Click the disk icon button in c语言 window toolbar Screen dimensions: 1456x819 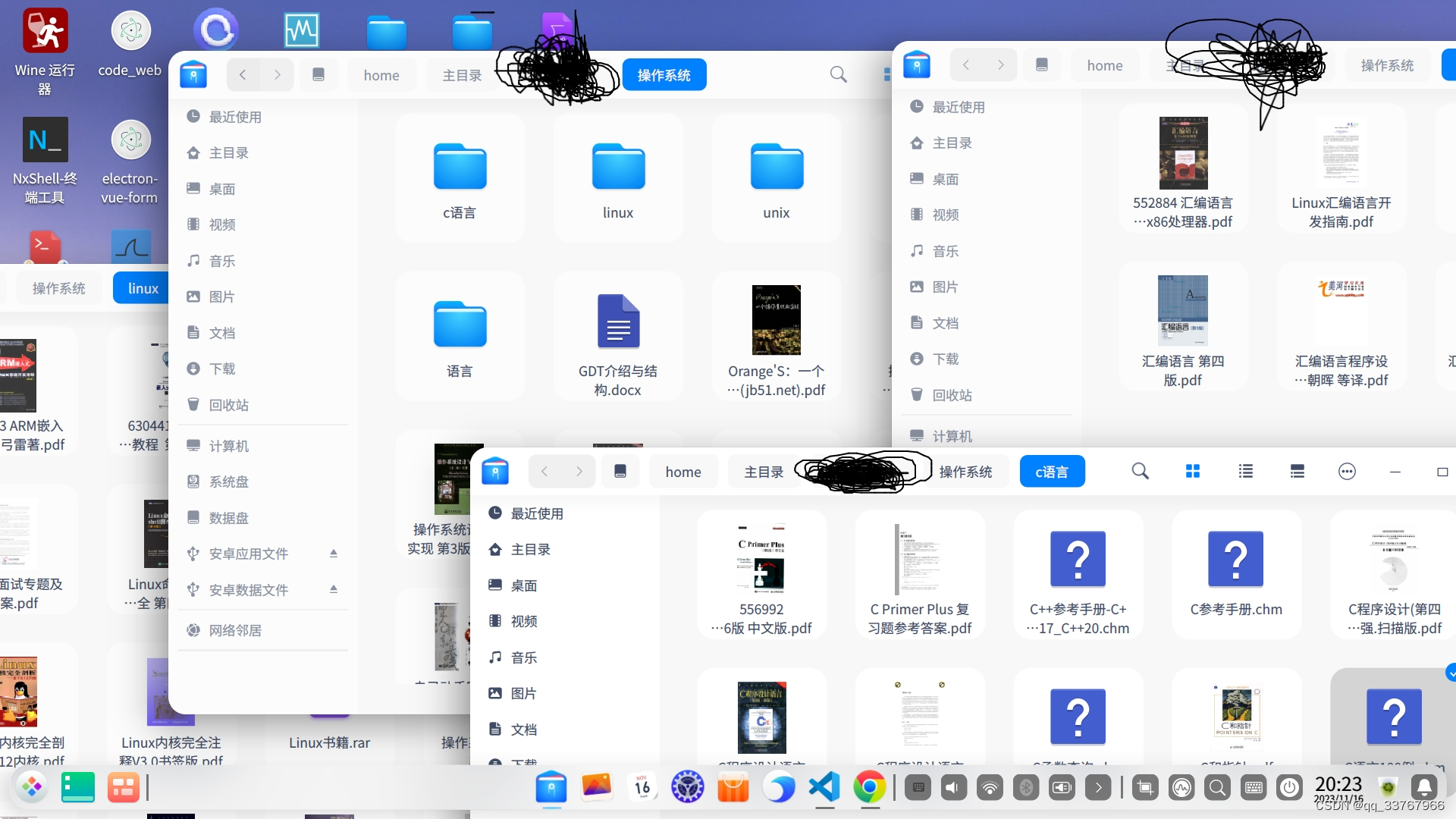[620, 471]
